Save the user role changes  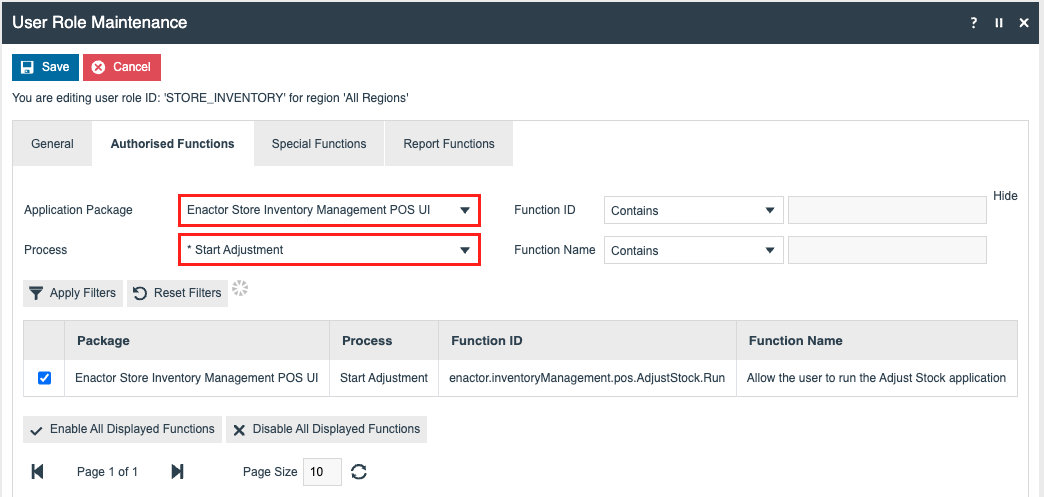pyautogui.click(x=45, y=67)
